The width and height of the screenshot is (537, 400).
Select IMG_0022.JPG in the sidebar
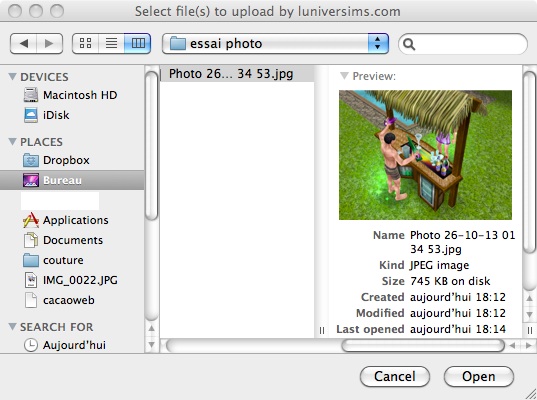[x=71, y=280]
